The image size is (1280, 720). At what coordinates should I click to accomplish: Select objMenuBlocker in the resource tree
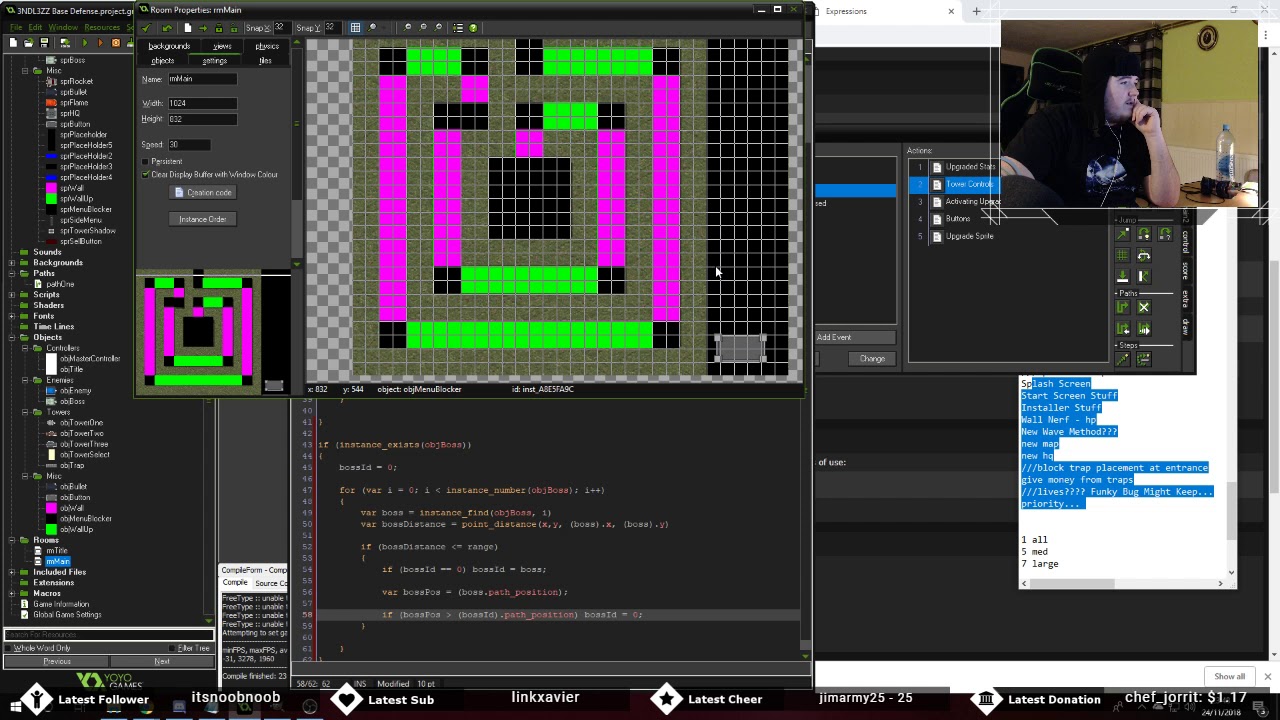85,518
